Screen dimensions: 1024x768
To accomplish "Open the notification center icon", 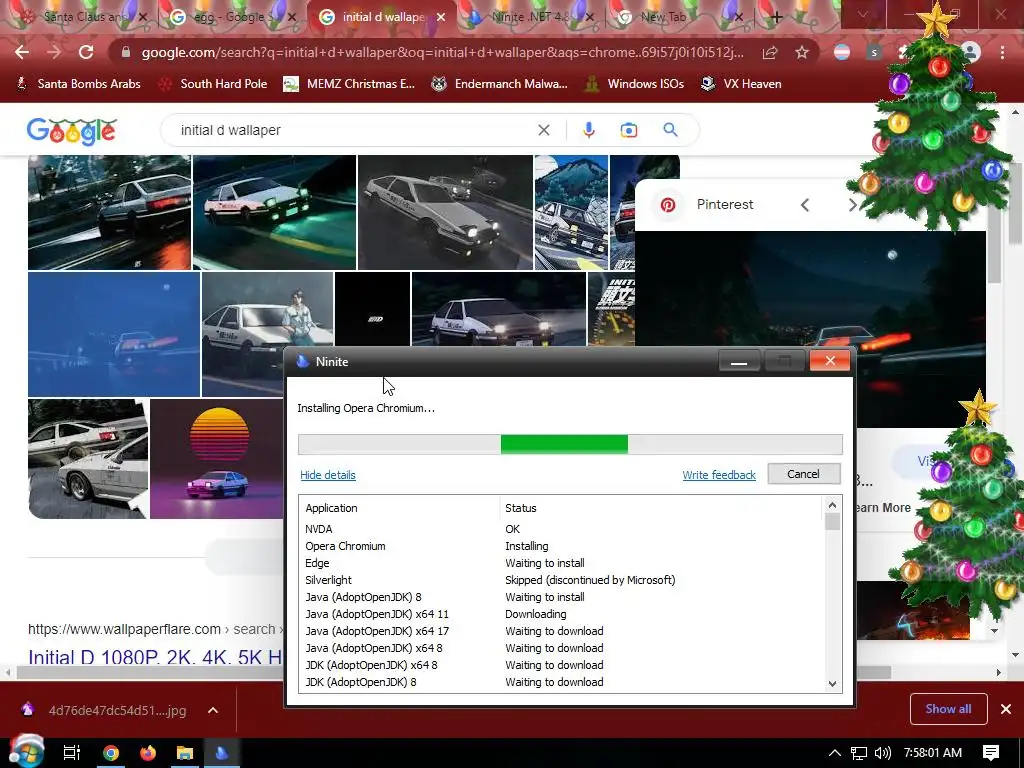I will click(991, 753).
